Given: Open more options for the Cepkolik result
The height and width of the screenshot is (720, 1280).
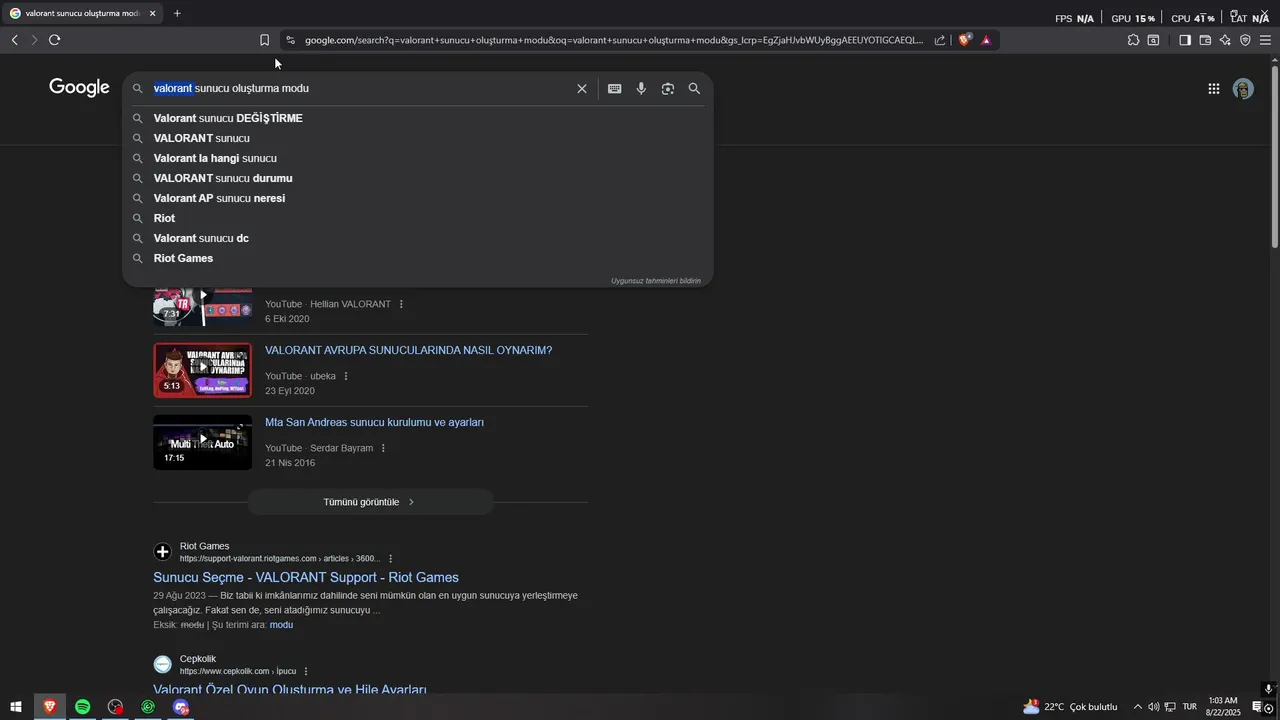Looking at the screenshot, I should coord(306,671).
